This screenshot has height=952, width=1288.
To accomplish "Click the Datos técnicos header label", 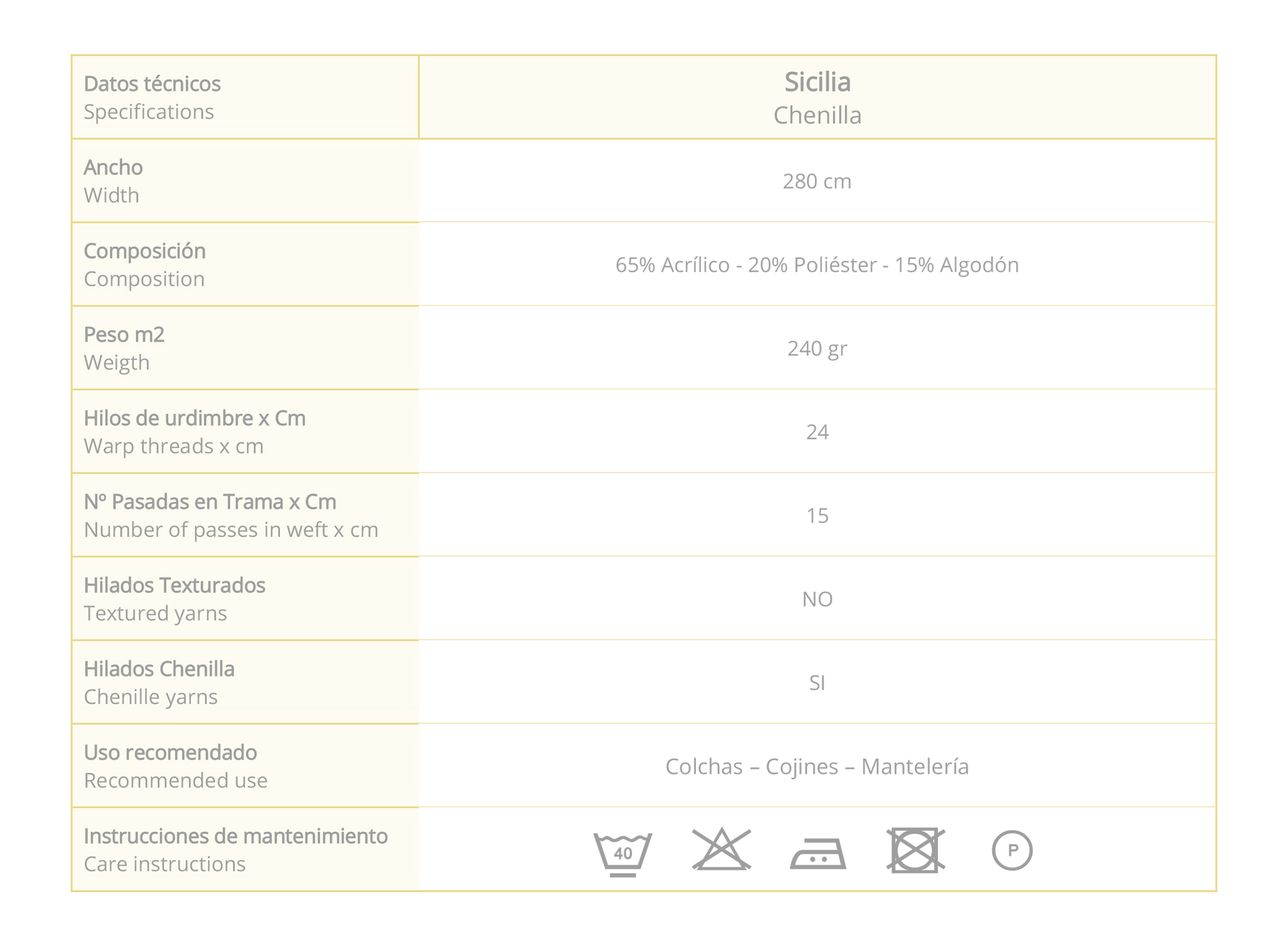I will point(152,84).
